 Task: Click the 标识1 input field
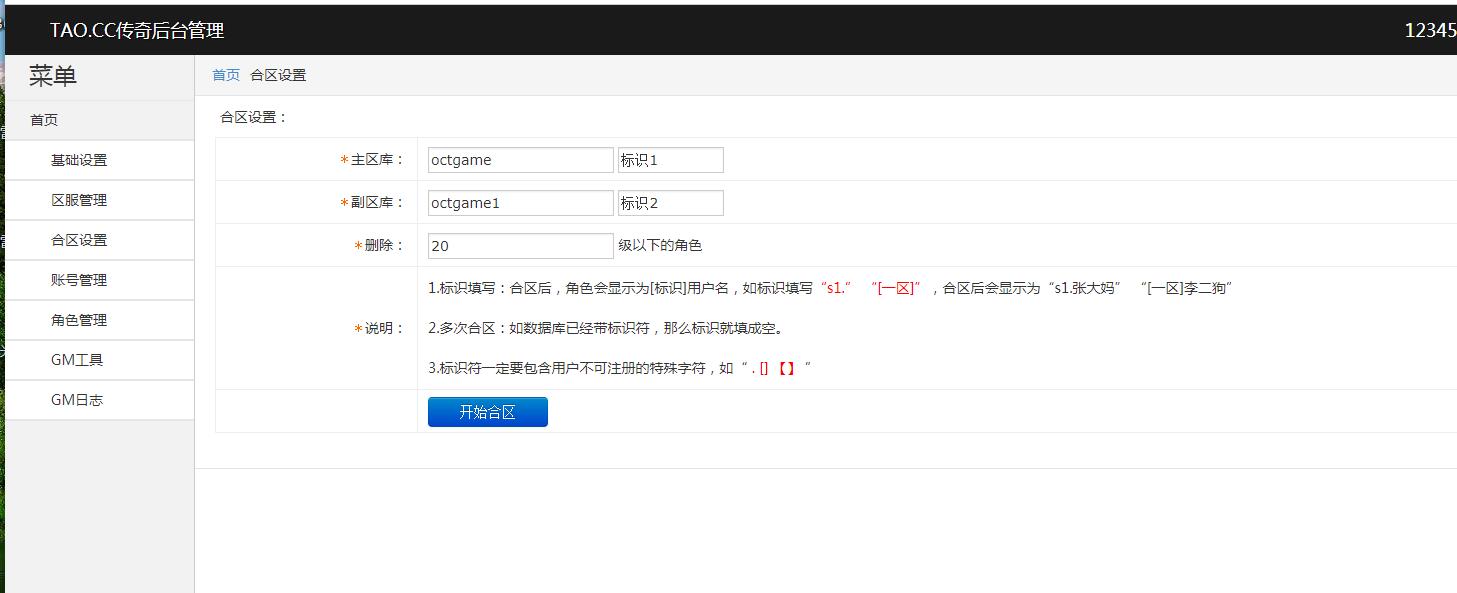pos(670,160)
